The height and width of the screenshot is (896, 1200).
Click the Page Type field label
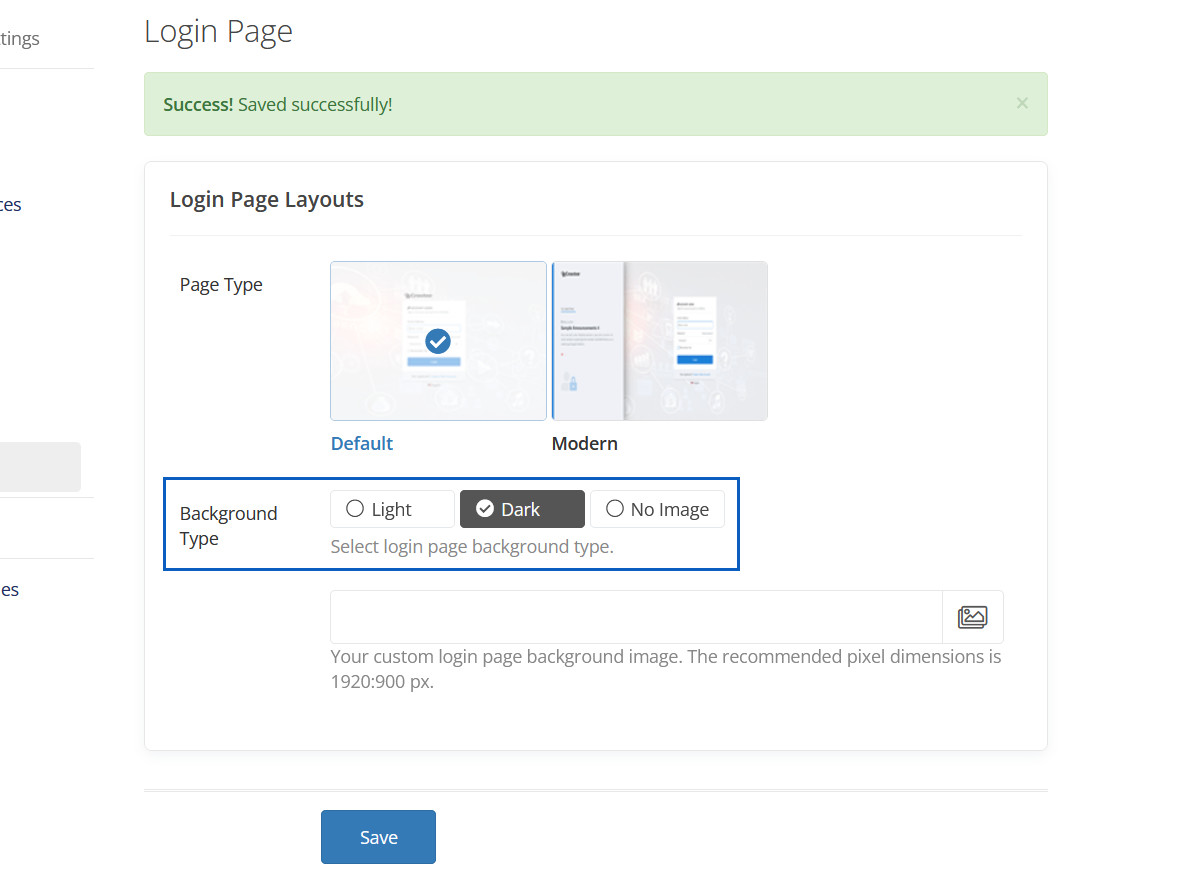click(x=221, y=285)
